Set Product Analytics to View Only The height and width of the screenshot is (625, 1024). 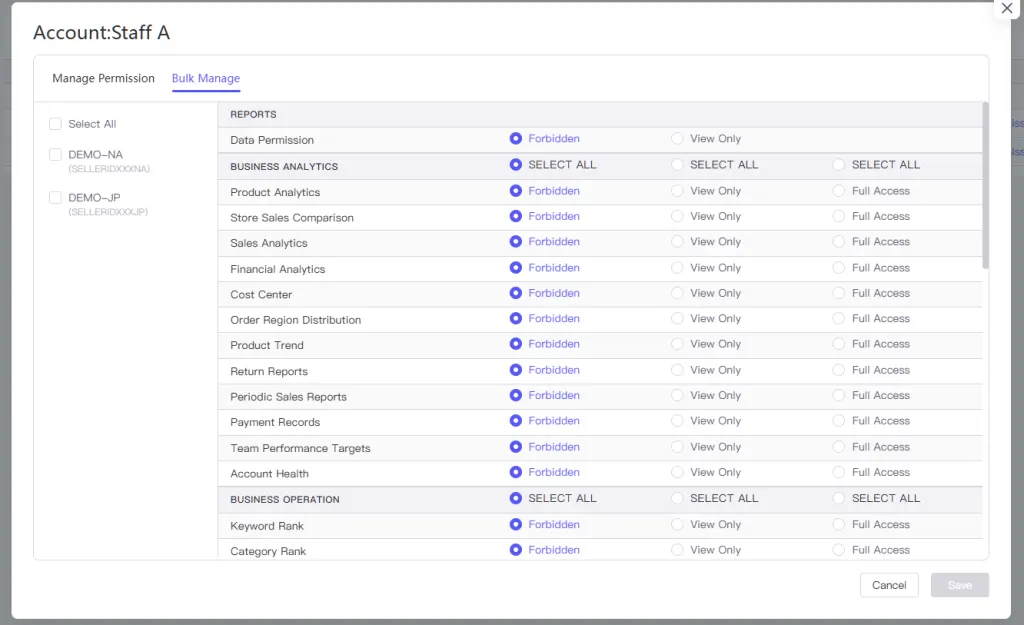point(677,191)
